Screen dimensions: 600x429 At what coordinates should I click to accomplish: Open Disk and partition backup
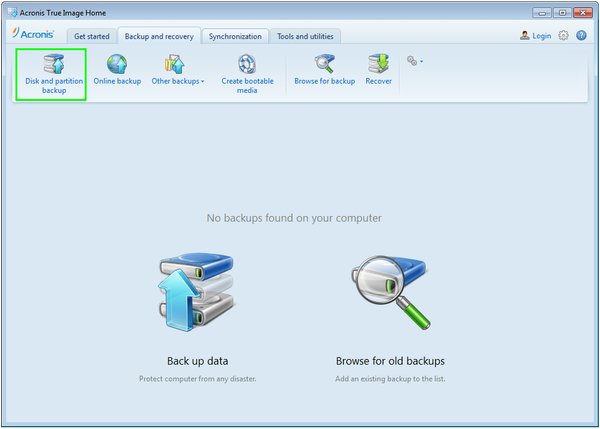click(x=51, y=75)
